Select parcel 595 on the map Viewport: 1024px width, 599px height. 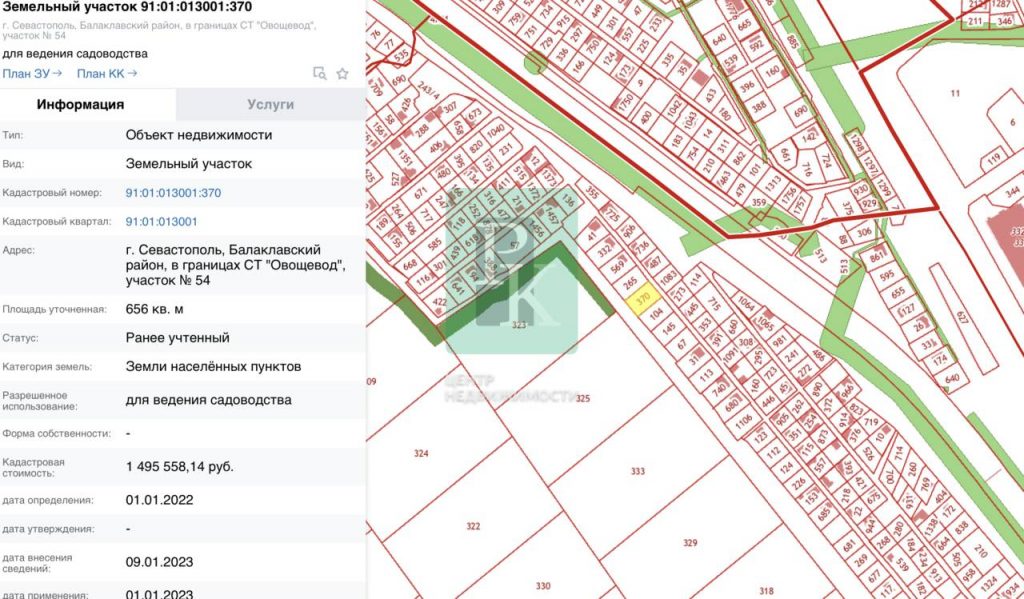point(886,276)
